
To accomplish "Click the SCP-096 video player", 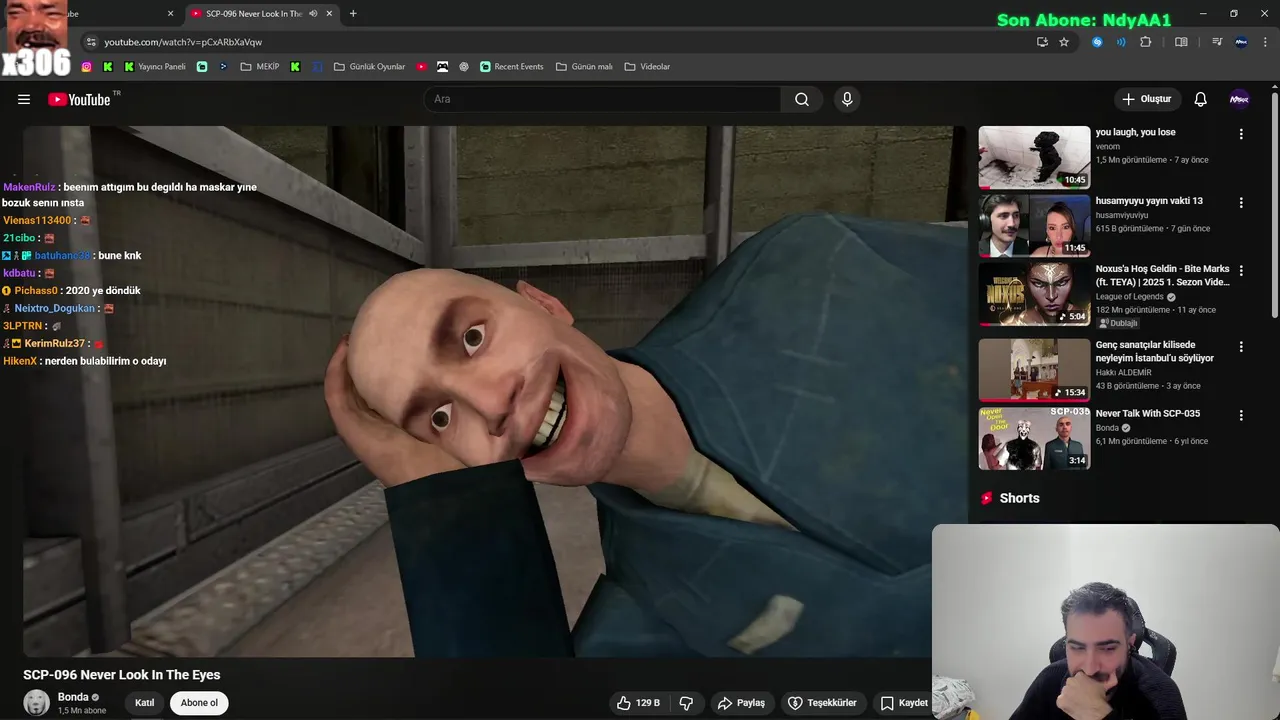I will [x=495, y=391].
